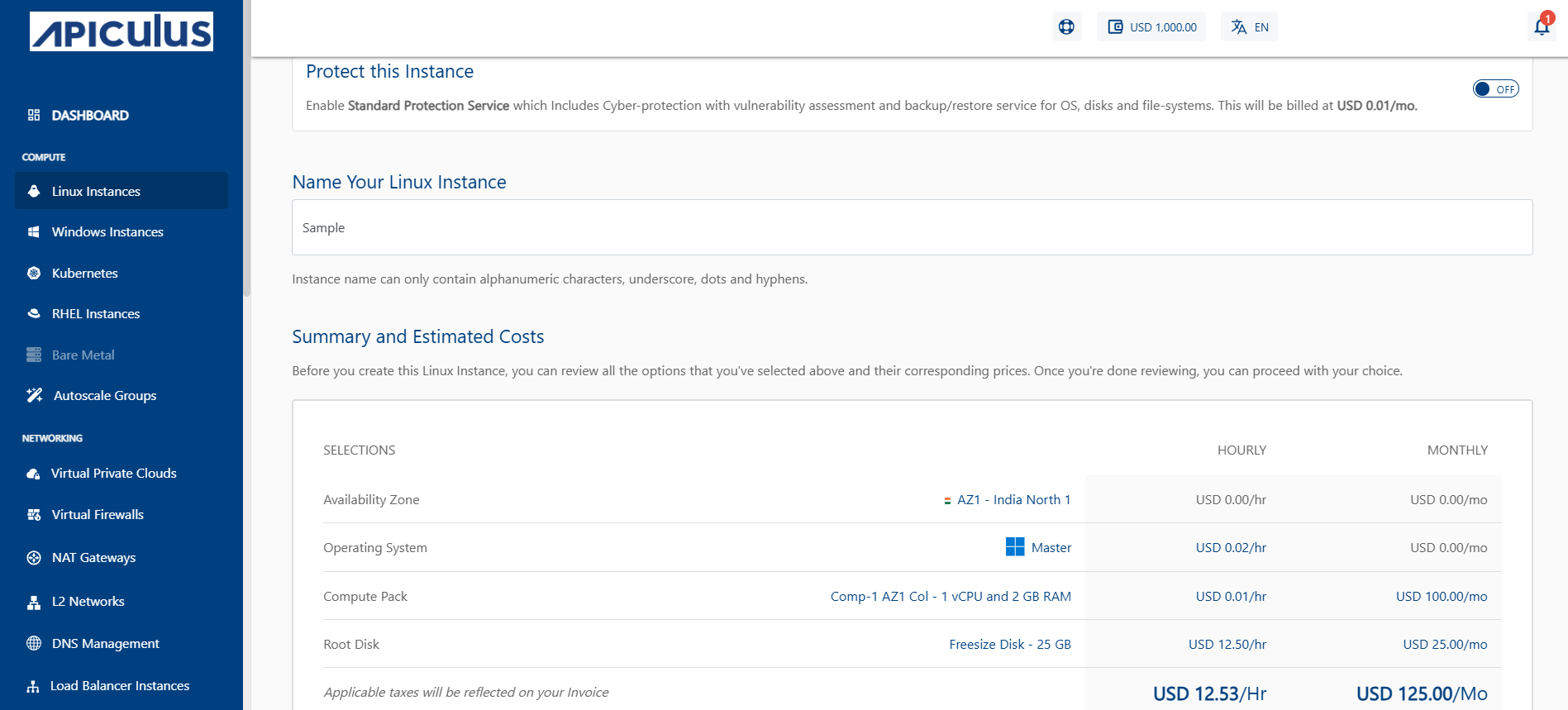Open the USD 1,000.00 wallet balance
The image size is (1568, 710).
(x=1151, y=26)
